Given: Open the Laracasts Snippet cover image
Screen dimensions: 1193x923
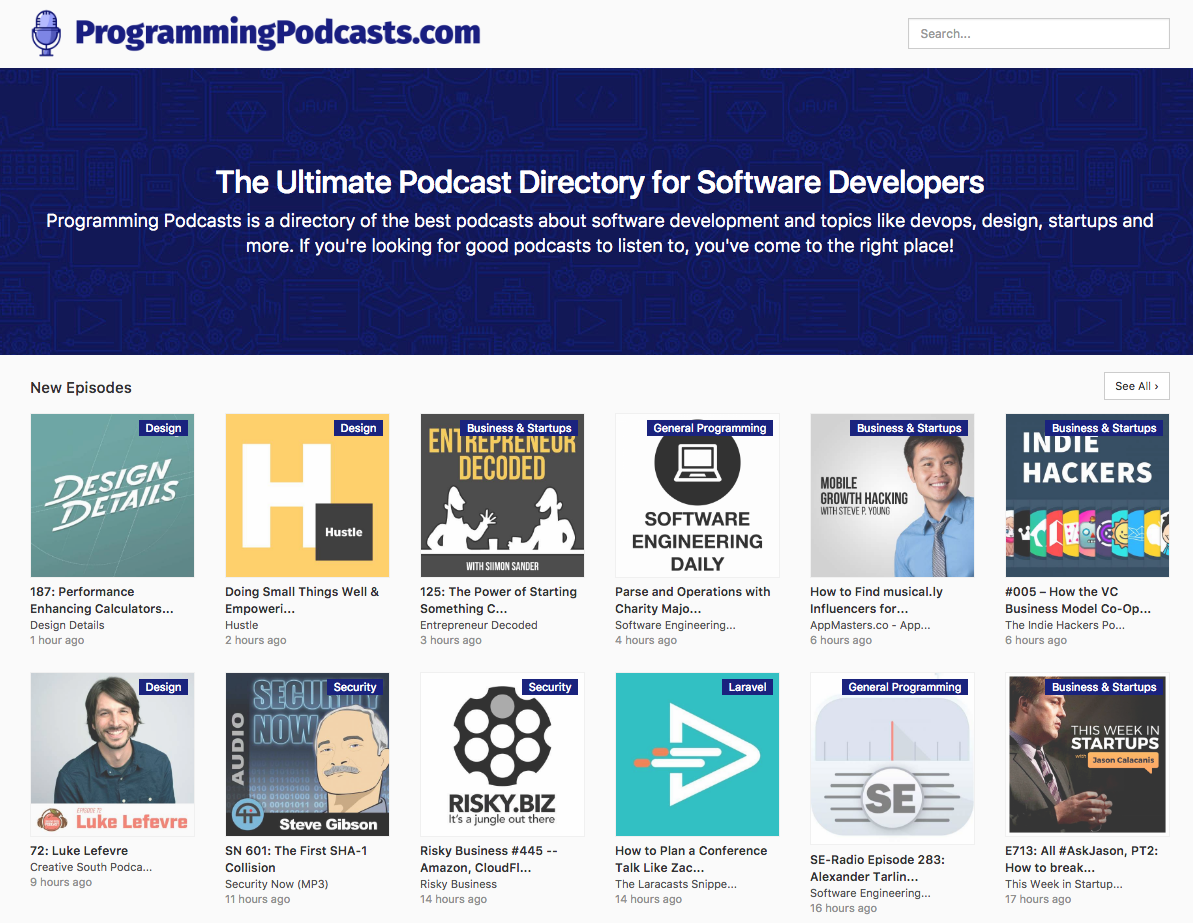Looking at the screenshot, I should click(x=697, y=754).
